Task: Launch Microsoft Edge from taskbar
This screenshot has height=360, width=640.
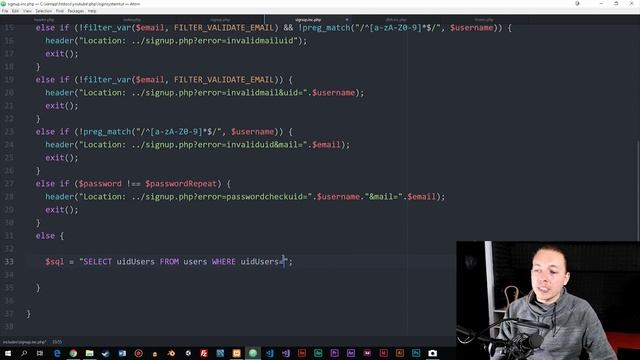Action: [57, 353]
